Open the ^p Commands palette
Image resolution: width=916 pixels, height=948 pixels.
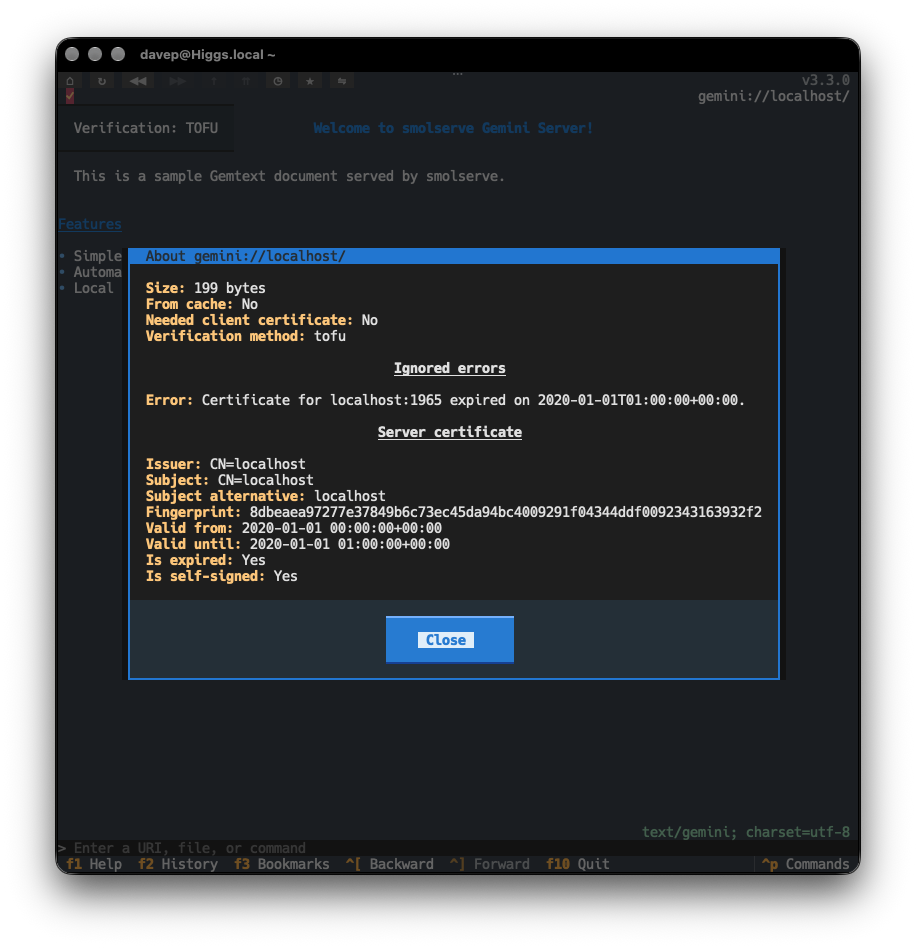[806, 864]
